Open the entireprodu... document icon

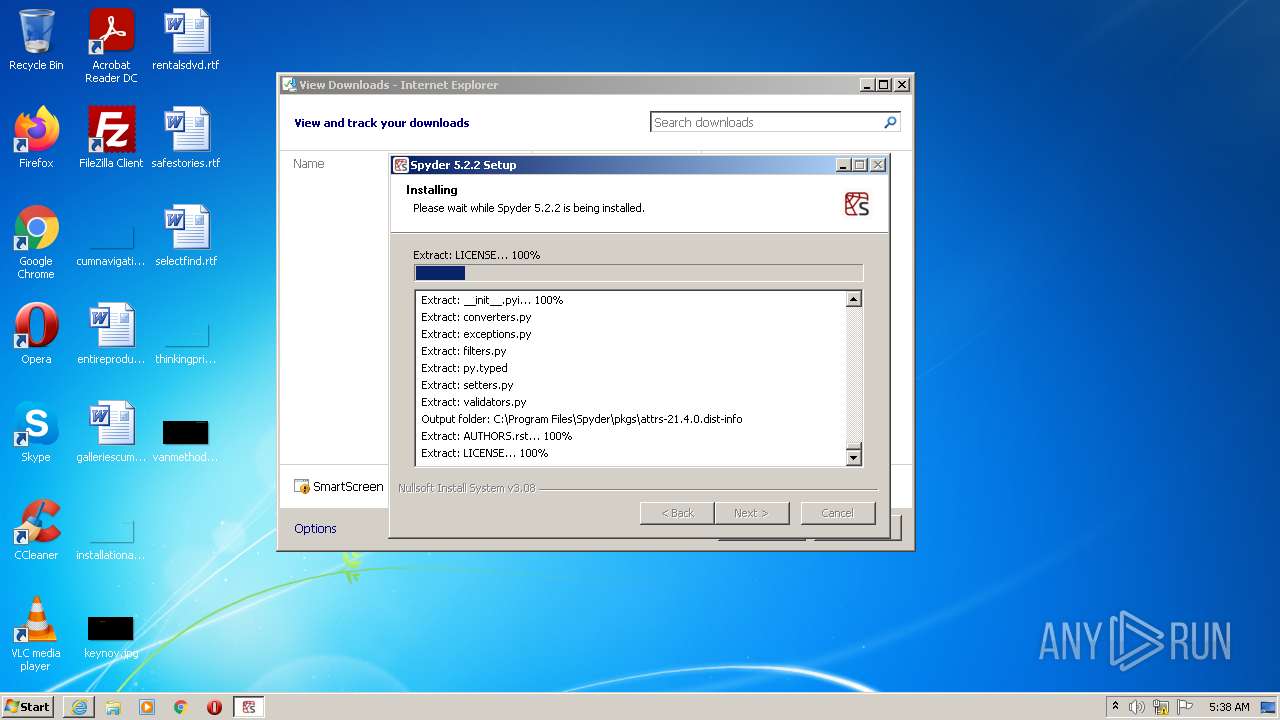point(111,334)
